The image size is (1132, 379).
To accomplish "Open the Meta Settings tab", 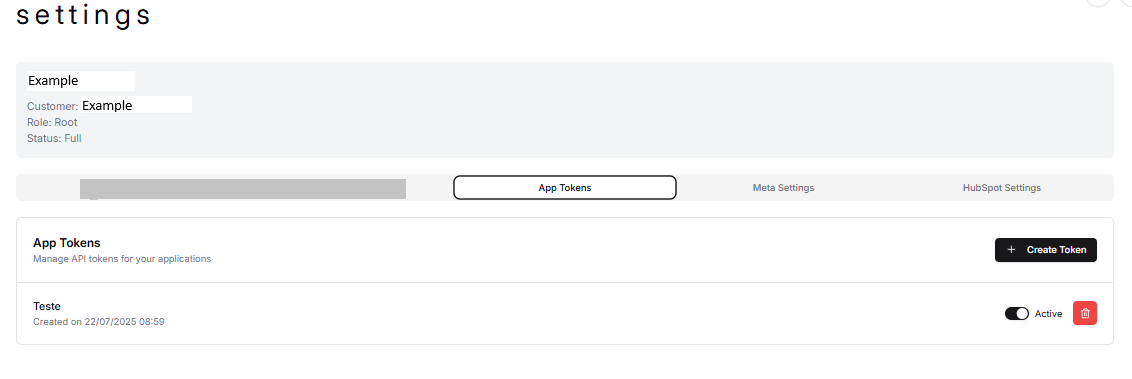I will [x=783, y=188].
